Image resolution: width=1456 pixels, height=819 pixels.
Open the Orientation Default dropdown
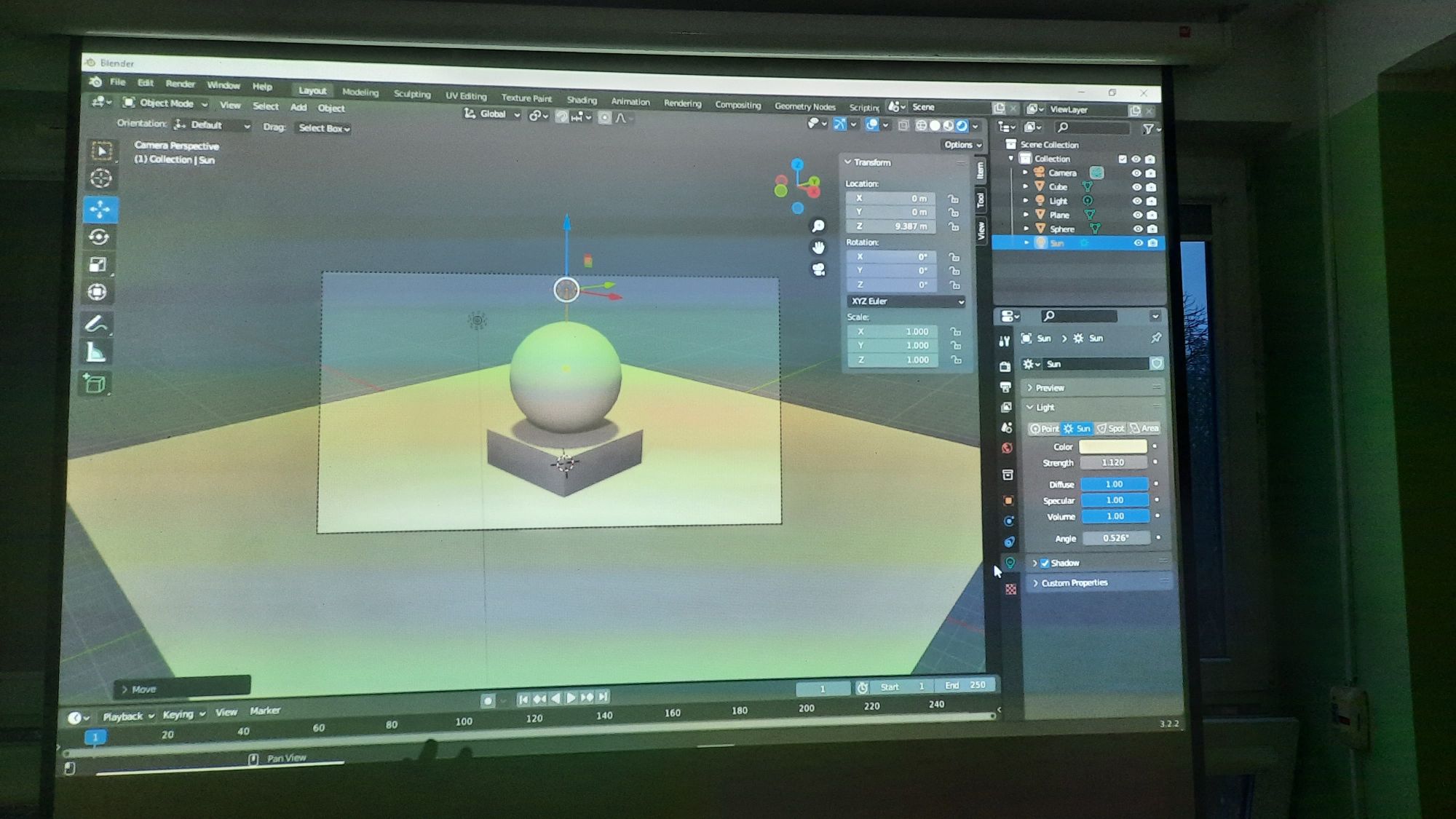213,125
